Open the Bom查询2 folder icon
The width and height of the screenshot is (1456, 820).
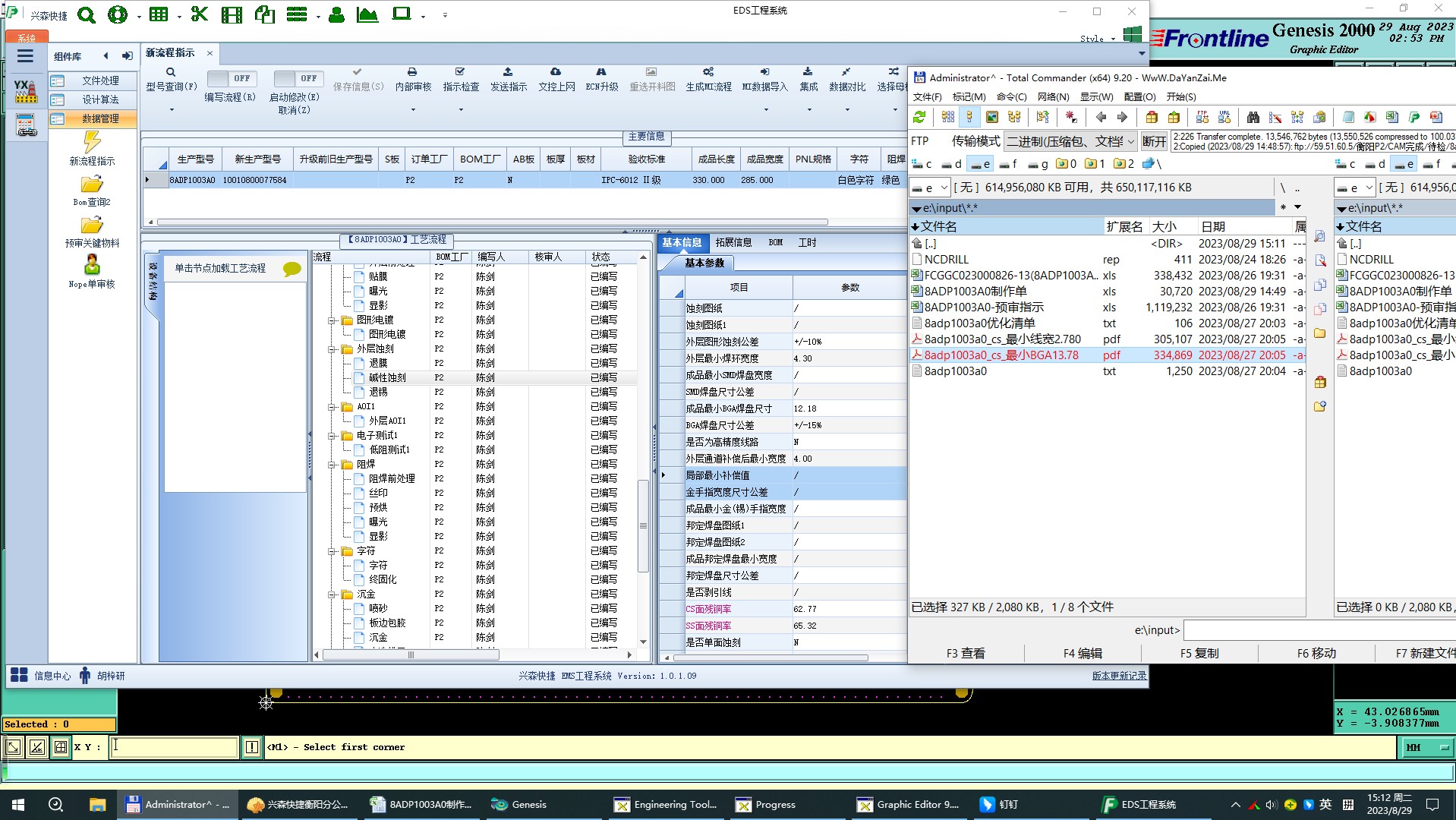92,184
